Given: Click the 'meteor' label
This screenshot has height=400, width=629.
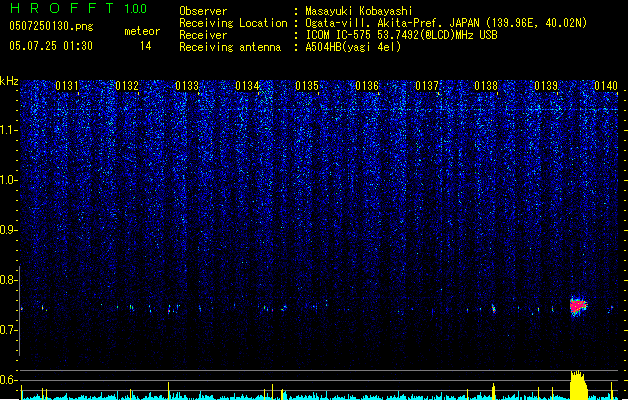Looking at the screenshot, I should coord(142,31).
